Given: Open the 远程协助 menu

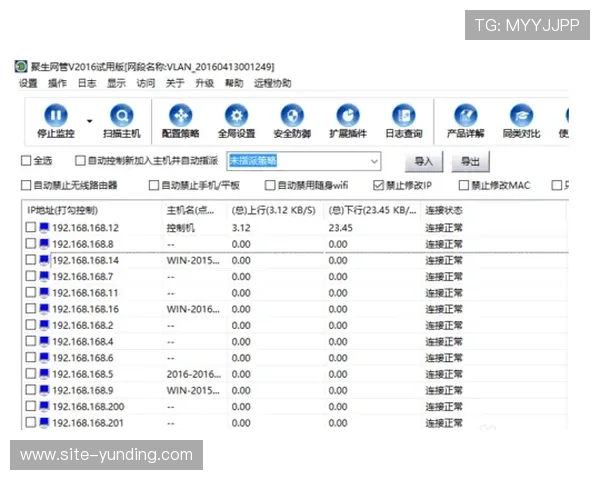Looking at the screenshot, I should pos(272,83).
